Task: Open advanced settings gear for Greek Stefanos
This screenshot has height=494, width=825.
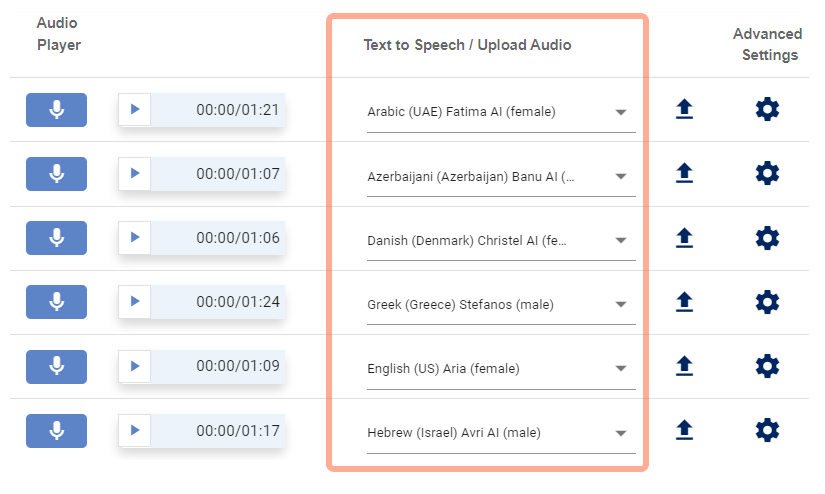Action: pyautogui.click(x=767, y=302)
